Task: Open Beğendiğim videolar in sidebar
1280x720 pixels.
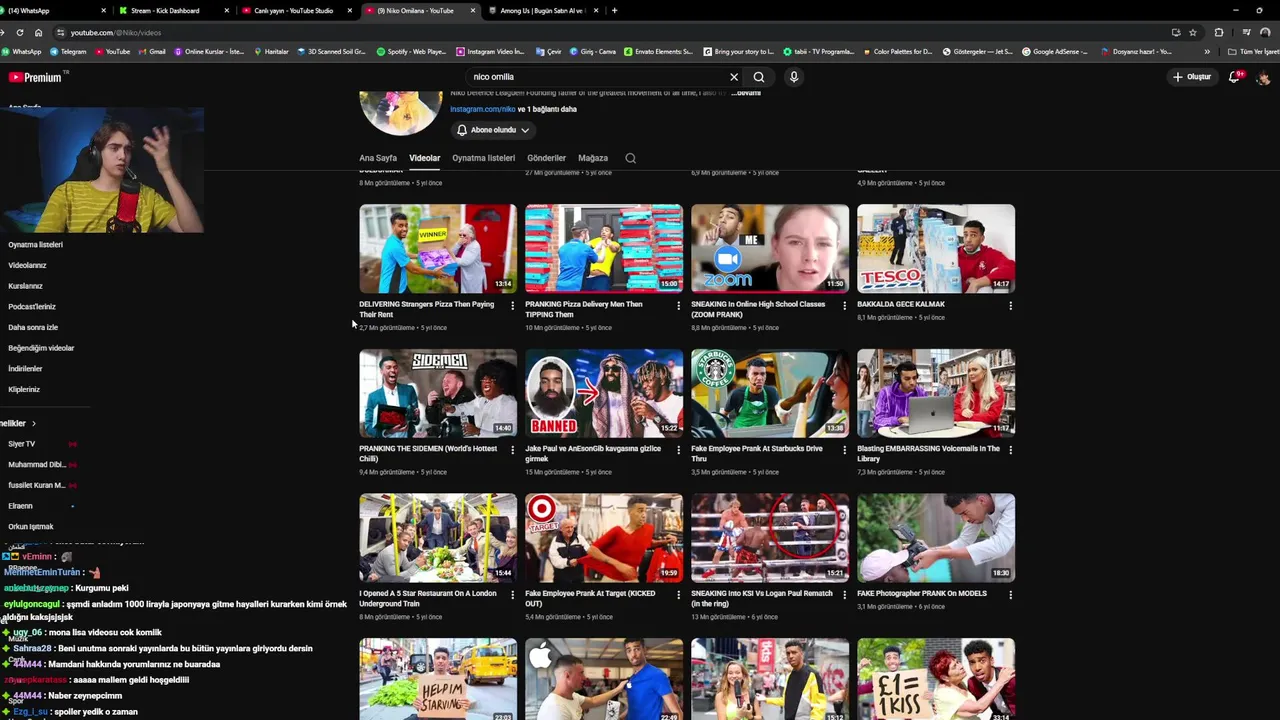Action: [41, 348]
